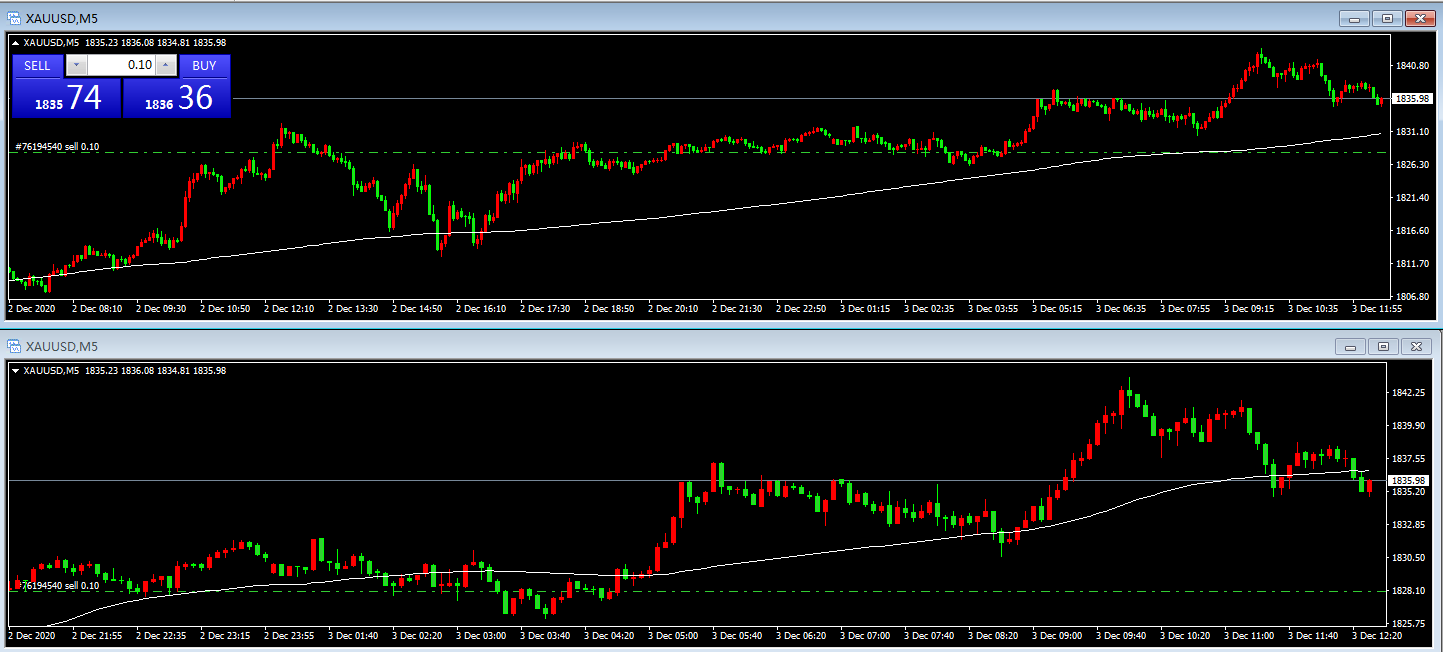Image resolution: width=1443 pixels, height=652 pixels.
Task: Focus the 0.10 volume input field
Action: (121, 66)
